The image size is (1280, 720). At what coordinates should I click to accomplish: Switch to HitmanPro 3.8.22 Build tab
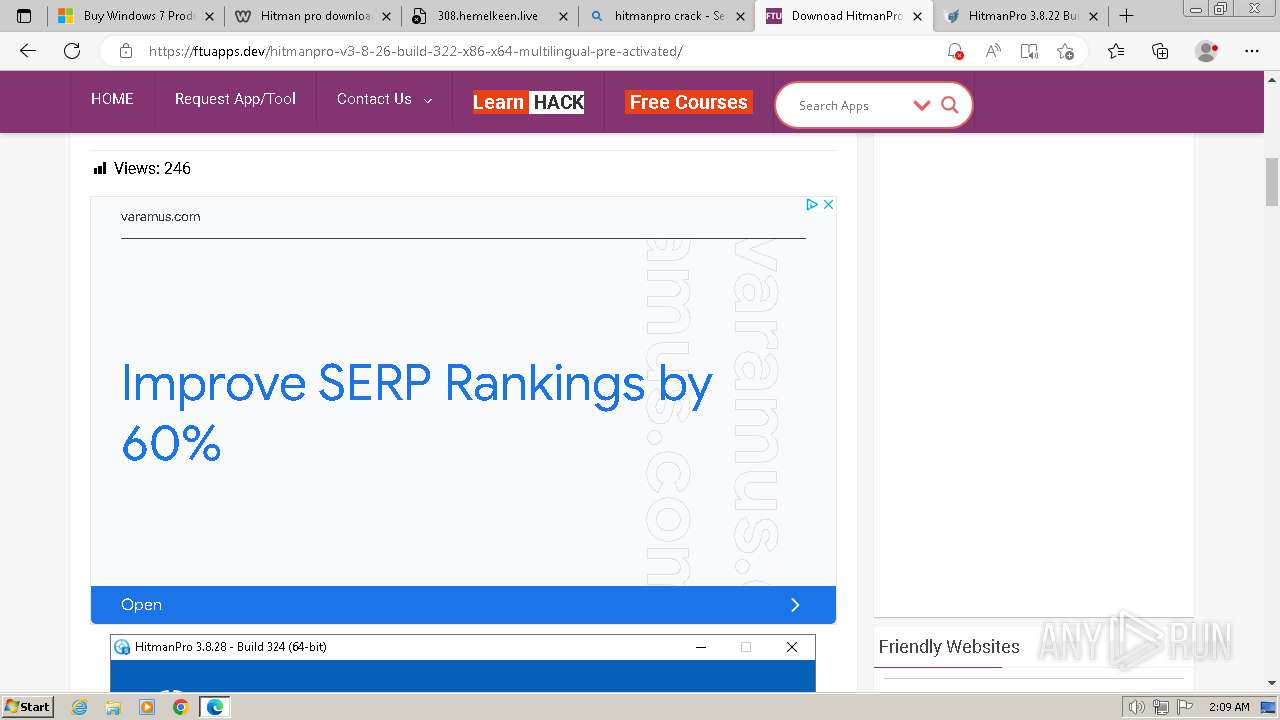pyautogui.click(x=1020, y=16)
